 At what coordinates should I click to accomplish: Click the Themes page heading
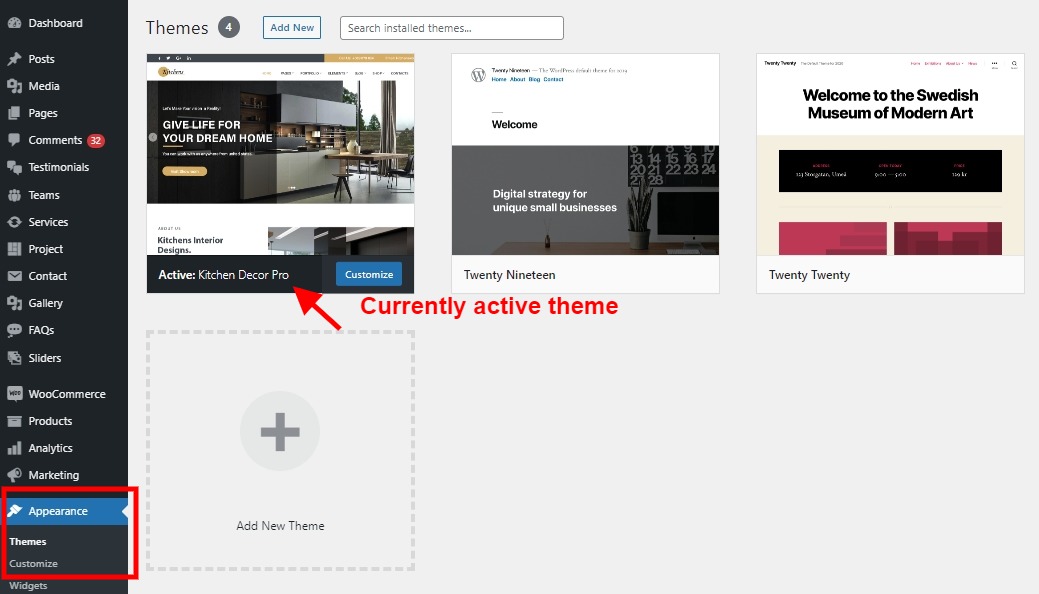[x=177, y=28]
